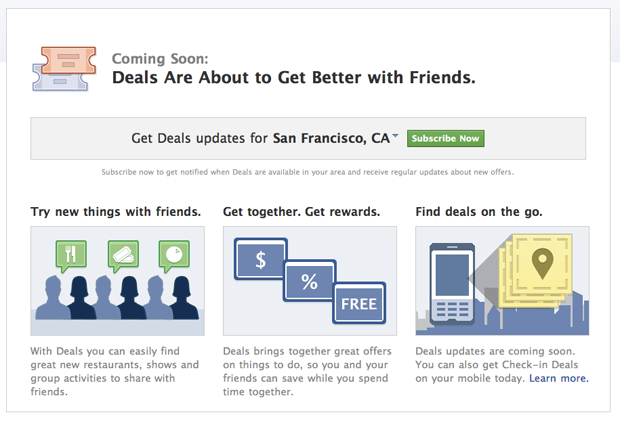Click the rewards offers illustration
This screenshot has width=620, height=421.
click(309, 281)
